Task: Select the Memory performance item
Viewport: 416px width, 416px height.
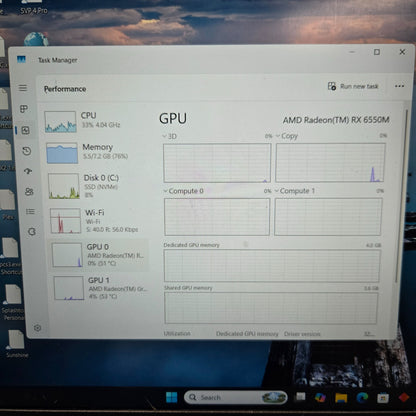Action: coord(96,153)
